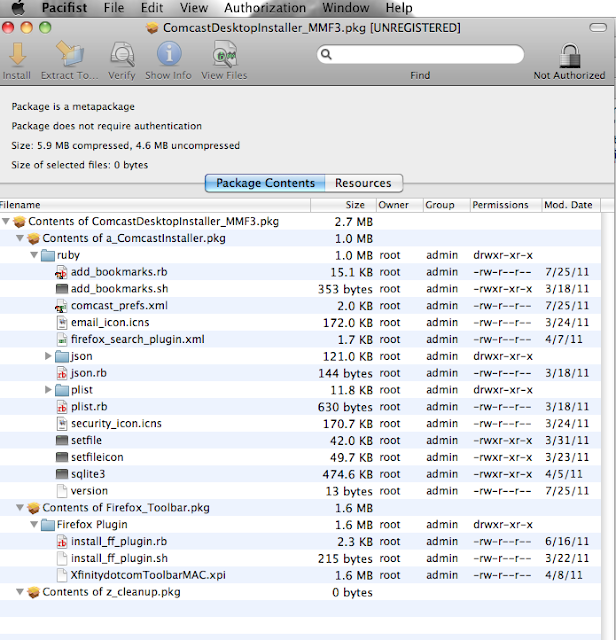Select the add_bookmarks.rb file icon
The width and height of the screenshot is (616, 640).
(x=61, y=272)
